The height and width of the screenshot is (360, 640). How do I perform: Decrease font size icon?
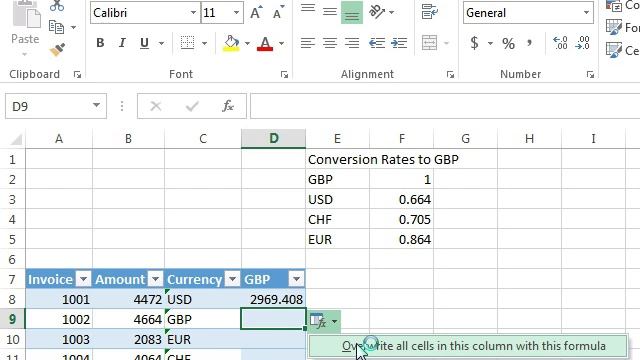[278, 13]
